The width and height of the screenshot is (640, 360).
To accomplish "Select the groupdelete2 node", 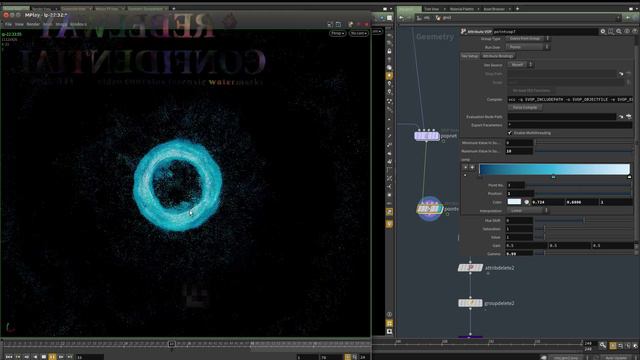I will [x=470, y=303].
